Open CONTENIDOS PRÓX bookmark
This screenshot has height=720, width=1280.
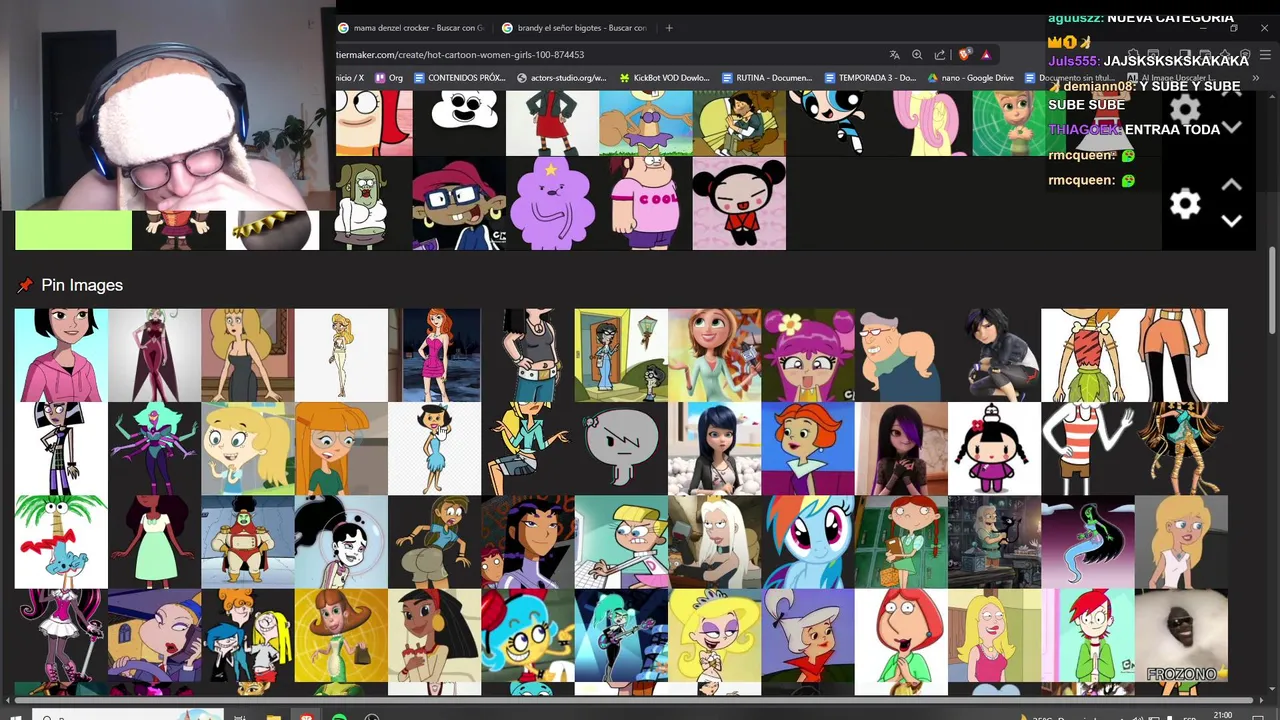pyautogui.click(x=459, y=78)
